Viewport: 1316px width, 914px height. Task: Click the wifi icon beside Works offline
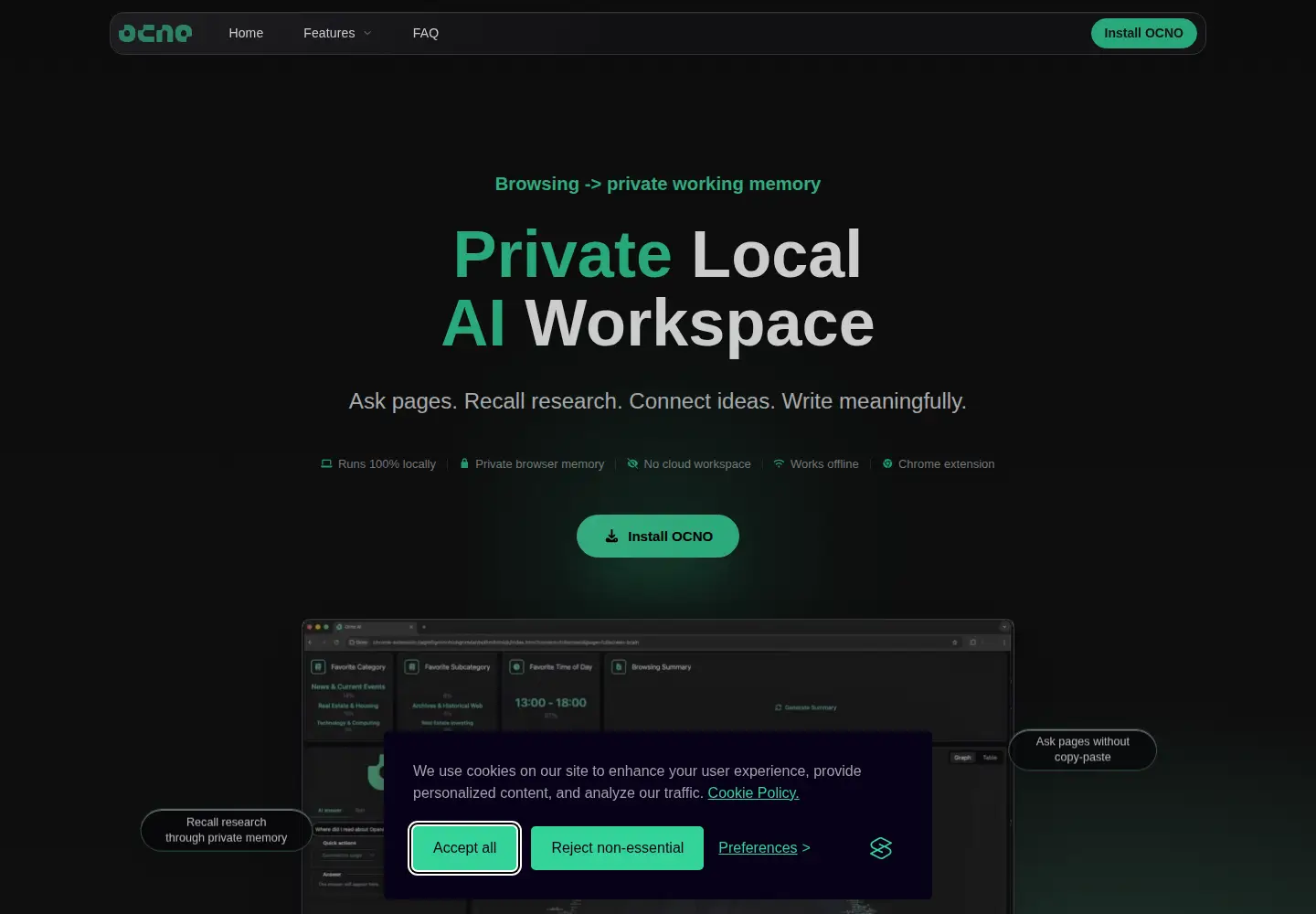click(780, 463)
